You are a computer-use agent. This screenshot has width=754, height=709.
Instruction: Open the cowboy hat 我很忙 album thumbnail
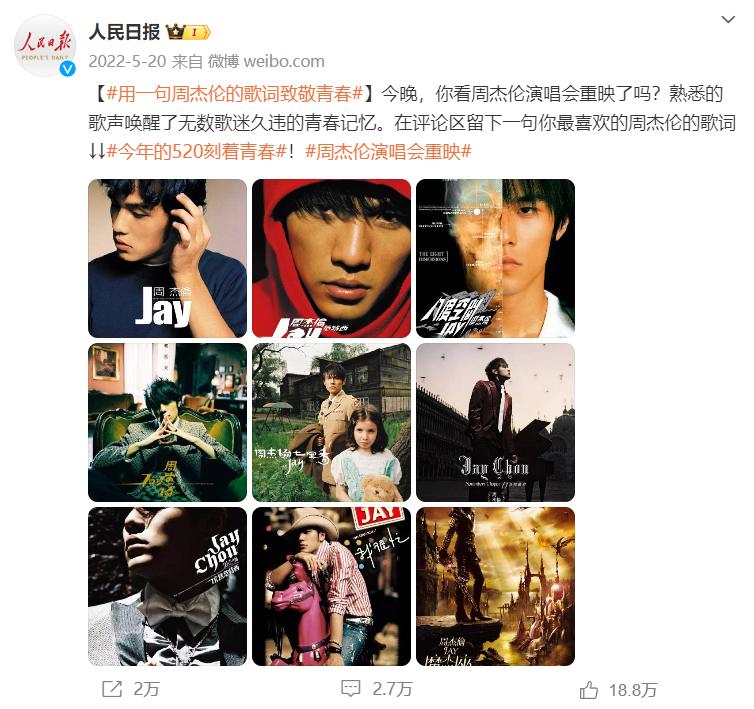(x=331, y=586)
